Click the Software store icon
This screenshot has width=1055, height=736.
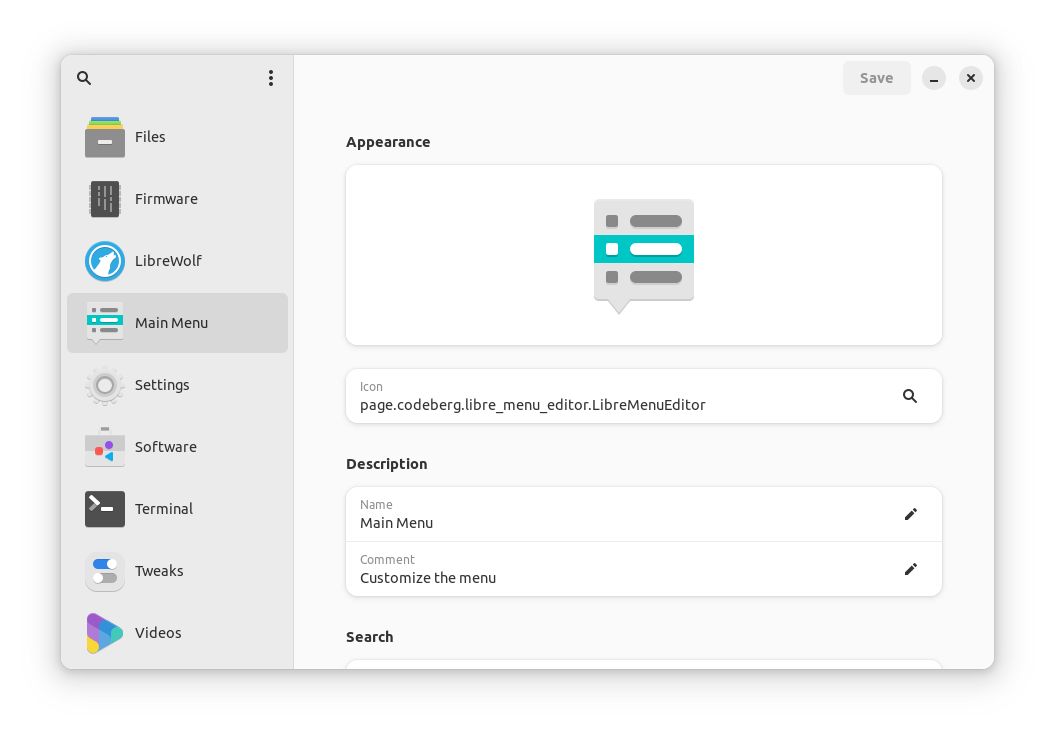click(x=105, y=447)
